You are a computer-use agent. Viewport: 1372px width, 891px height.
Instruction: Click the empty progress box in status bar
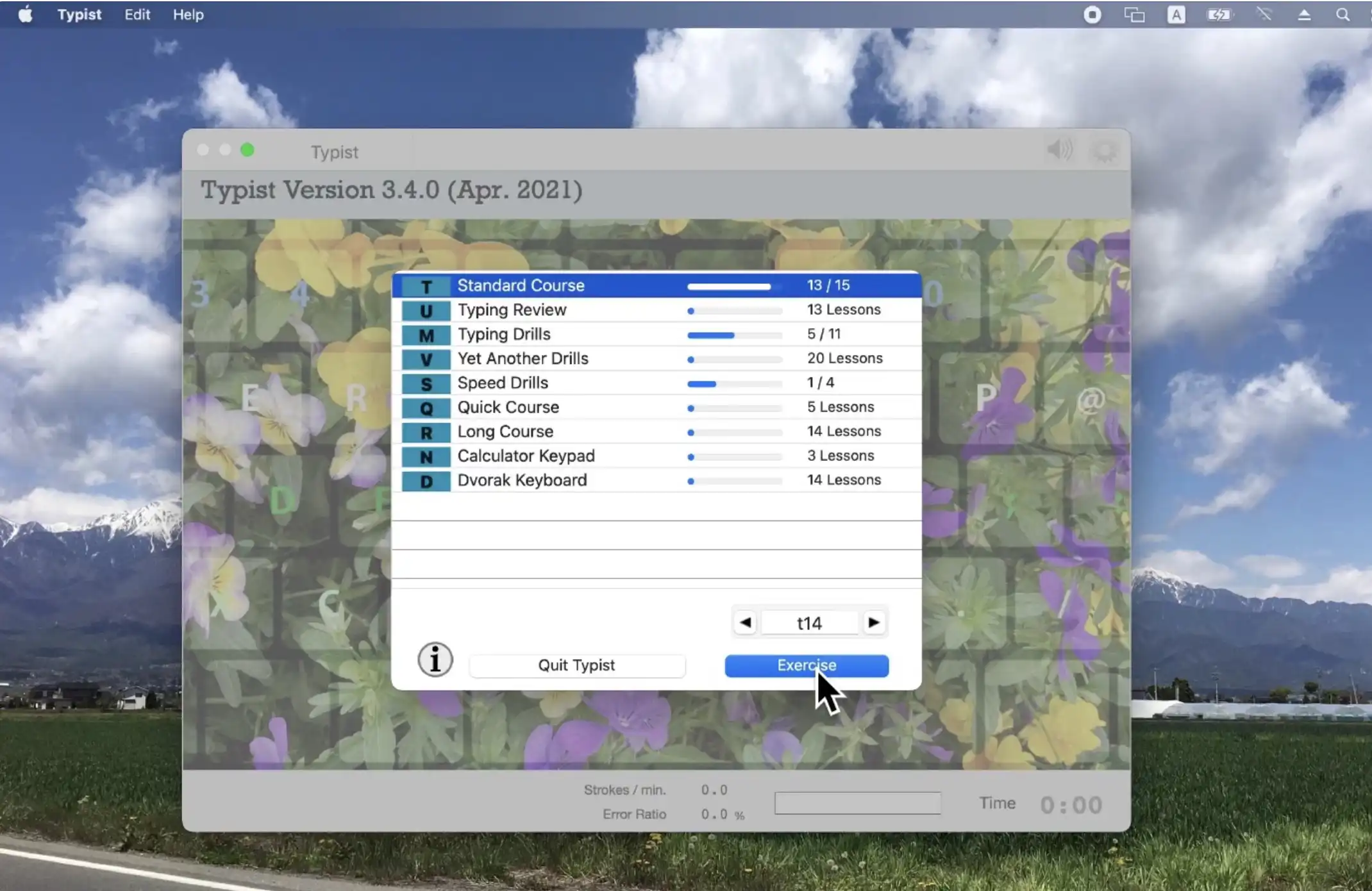858,803
